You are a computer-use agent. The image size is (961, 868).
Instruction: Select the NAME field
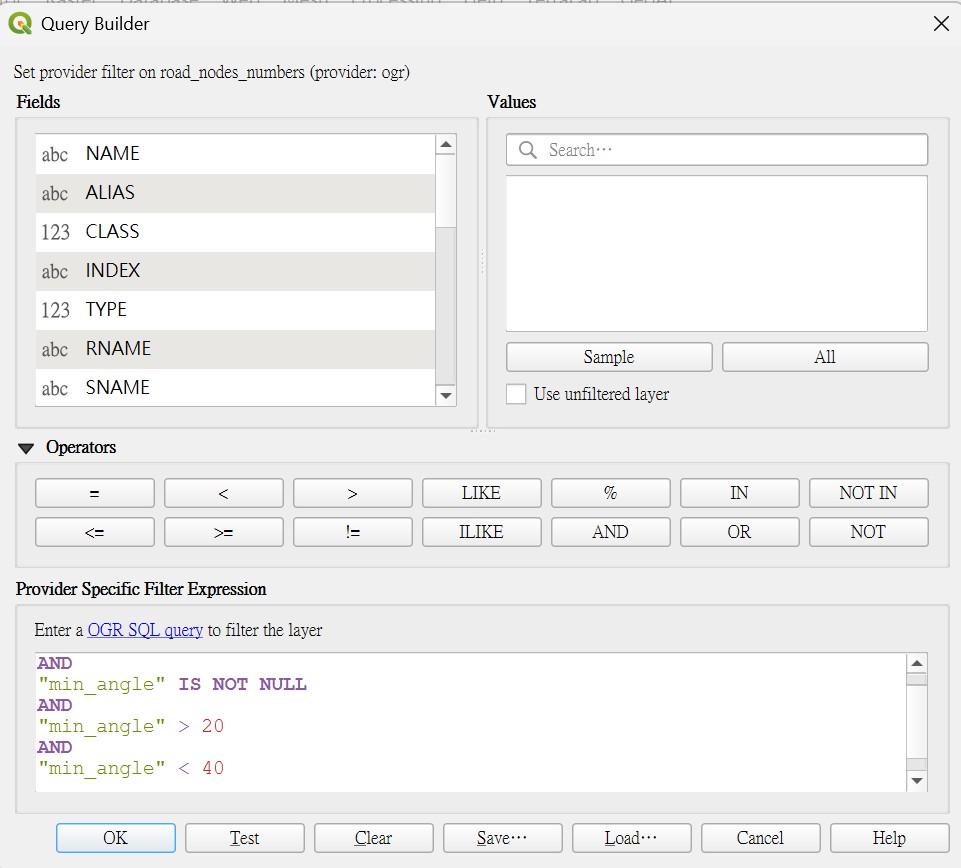235,154
